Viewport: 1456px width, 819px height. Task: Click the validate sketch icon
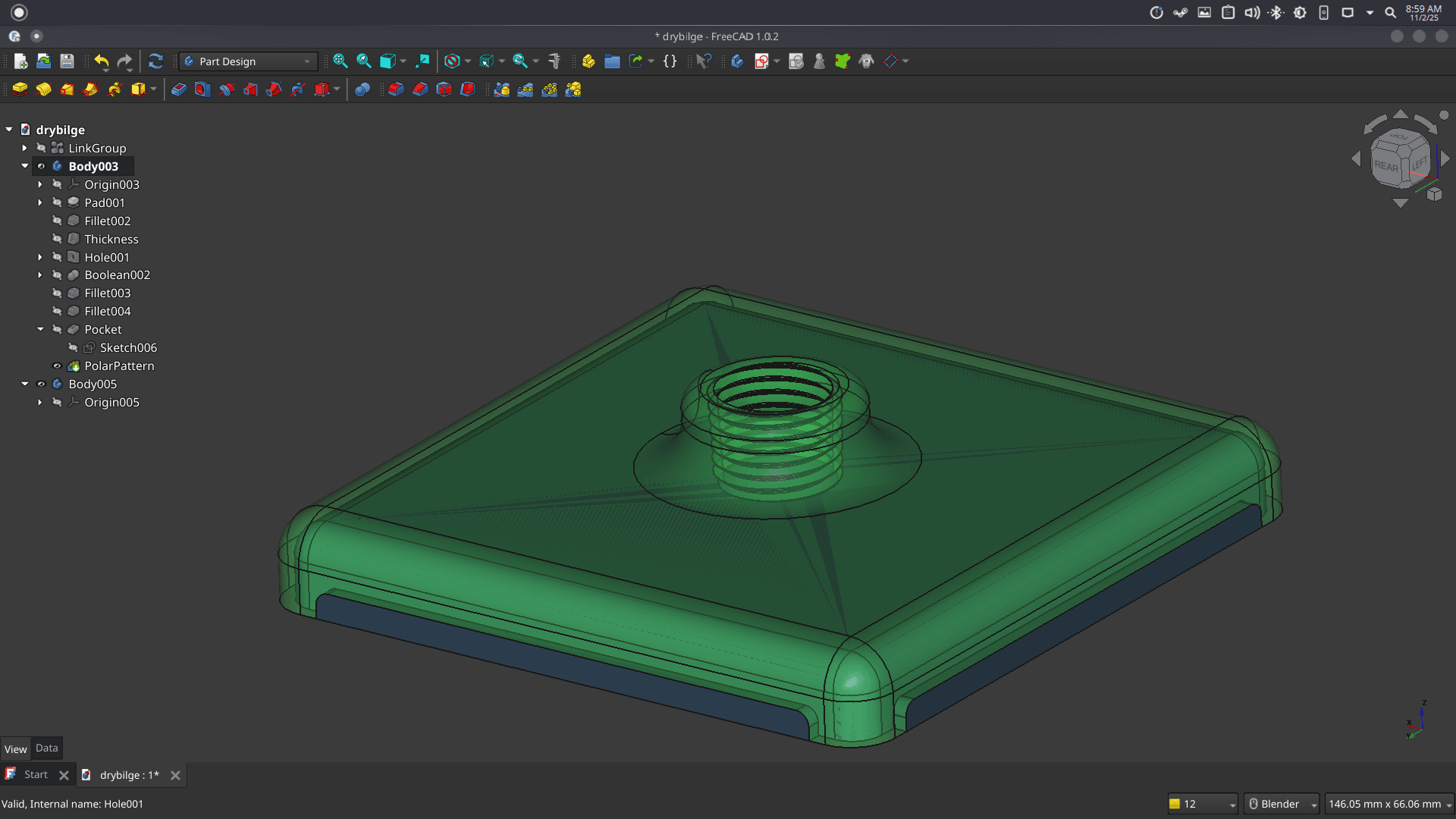pos(795,61)
